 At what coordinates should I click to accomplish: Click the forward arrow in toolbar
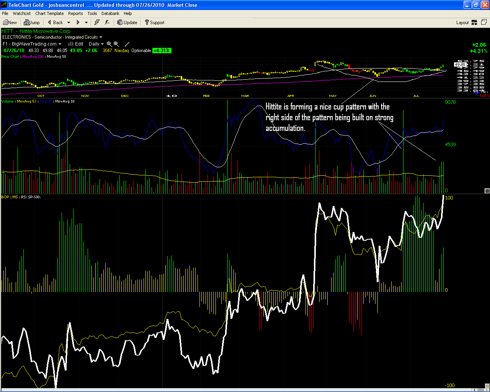coord(78,22)
